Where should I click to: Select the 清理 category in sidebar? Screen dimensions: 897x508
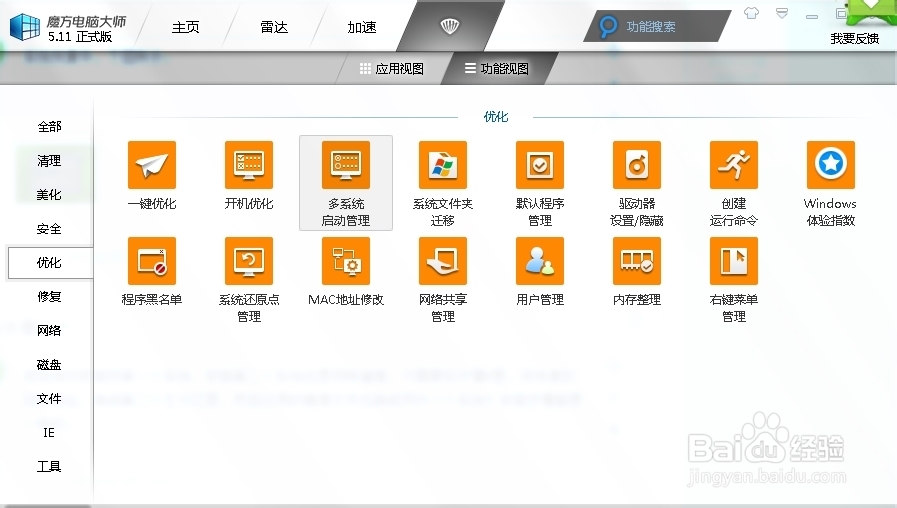(49, 161)
